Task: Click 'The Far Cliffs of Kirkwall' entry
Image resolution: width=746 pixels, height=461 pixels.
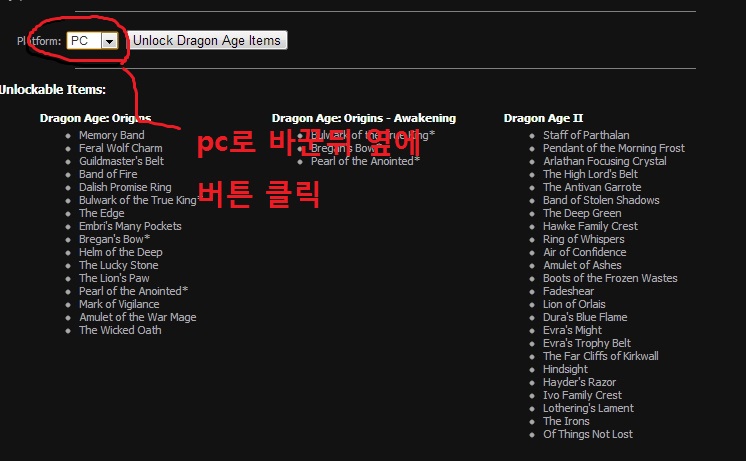Action: 601,356
